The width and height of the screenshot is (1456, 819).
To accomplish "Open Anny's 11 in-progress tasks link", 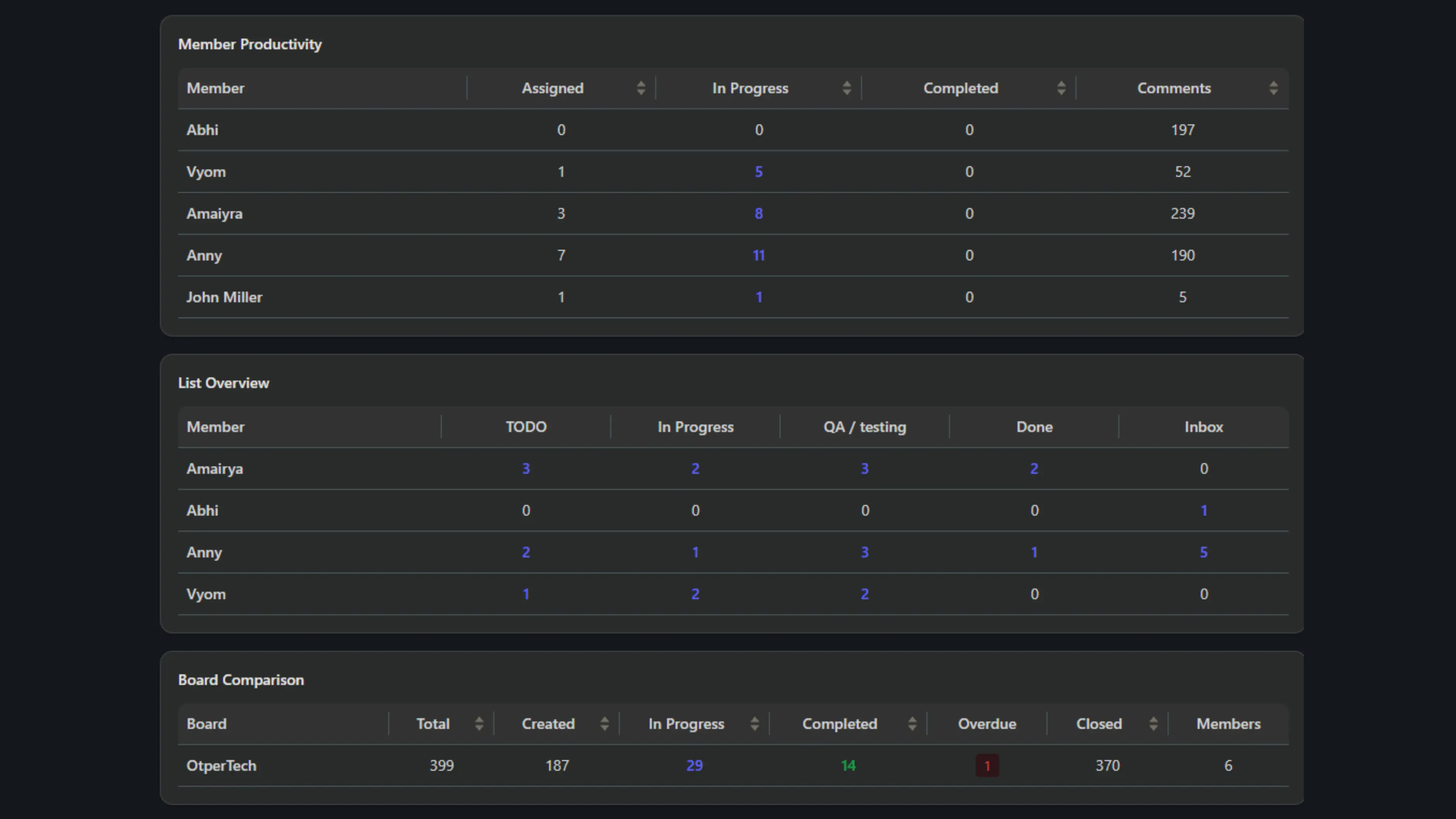I will point(759,256).
